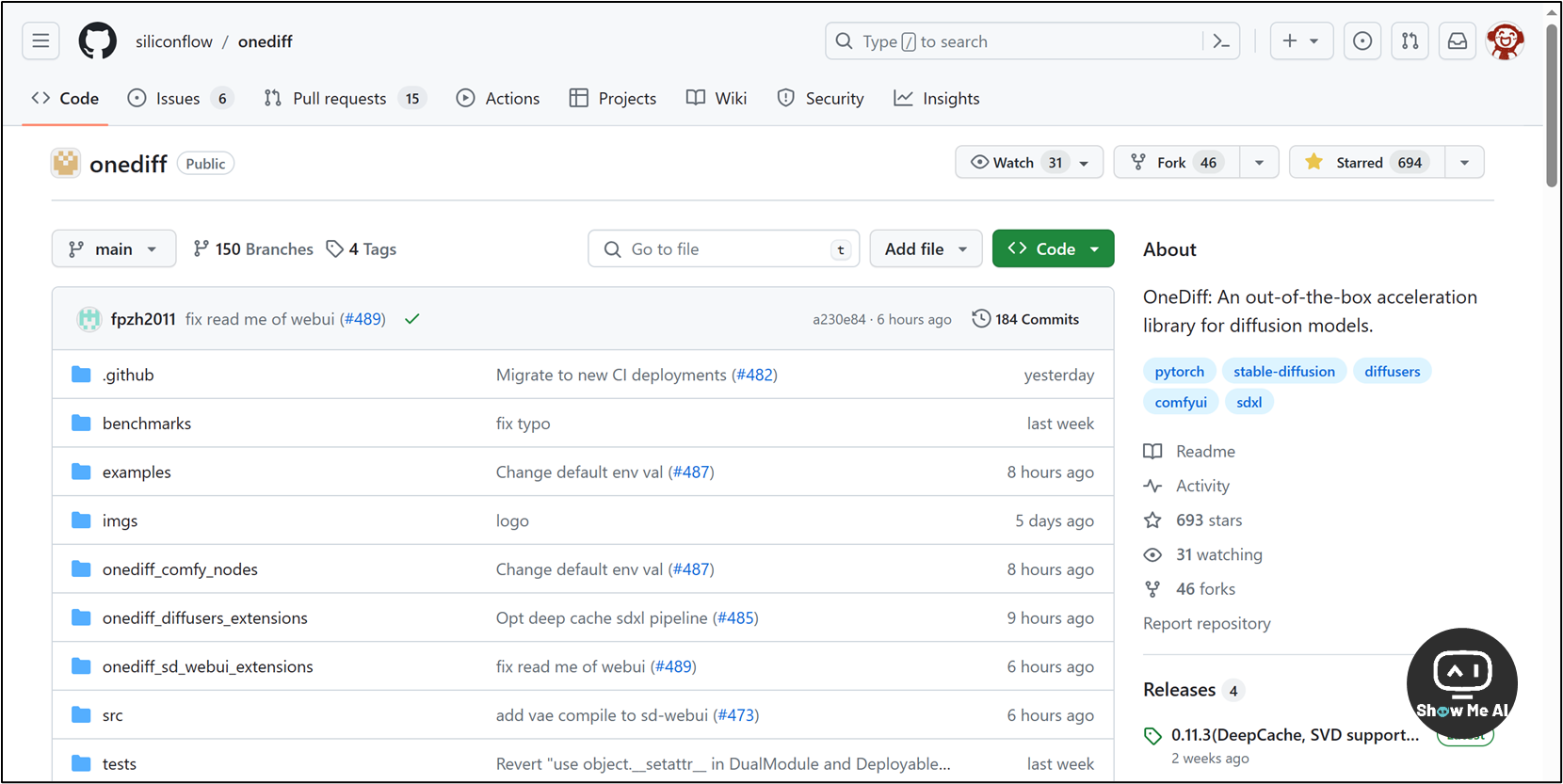Open the Show Me AI assistant bubble

point(1462,683)
